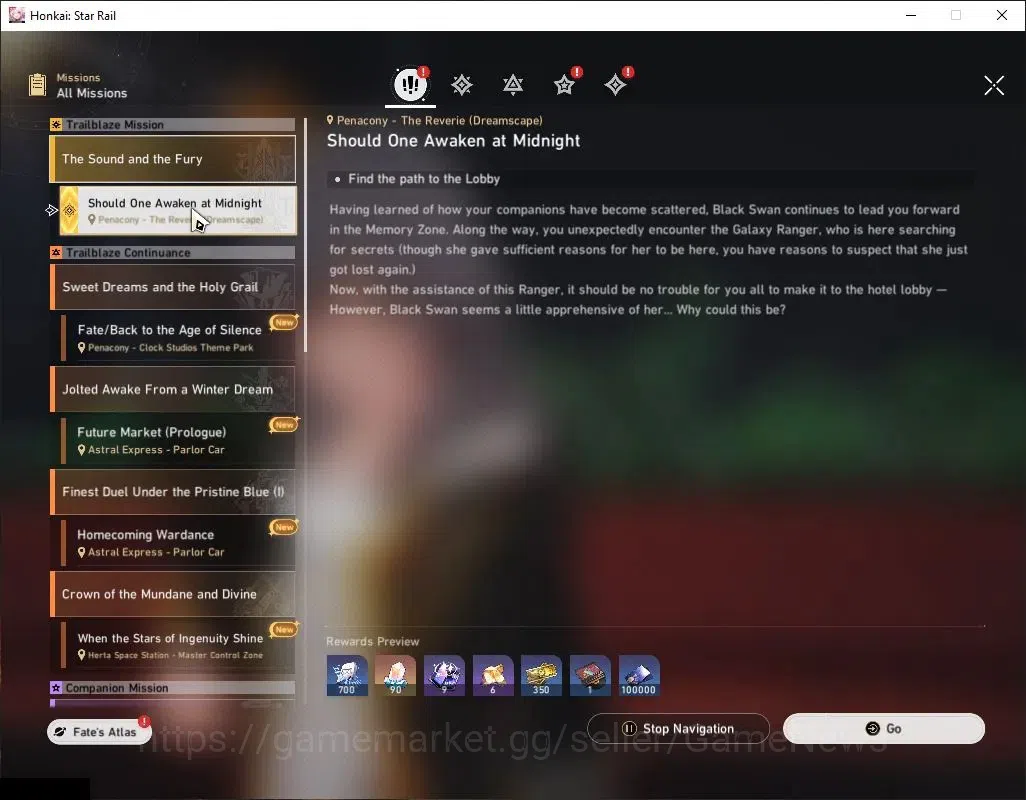Click the Rewards Preview label

click(373, 642)
